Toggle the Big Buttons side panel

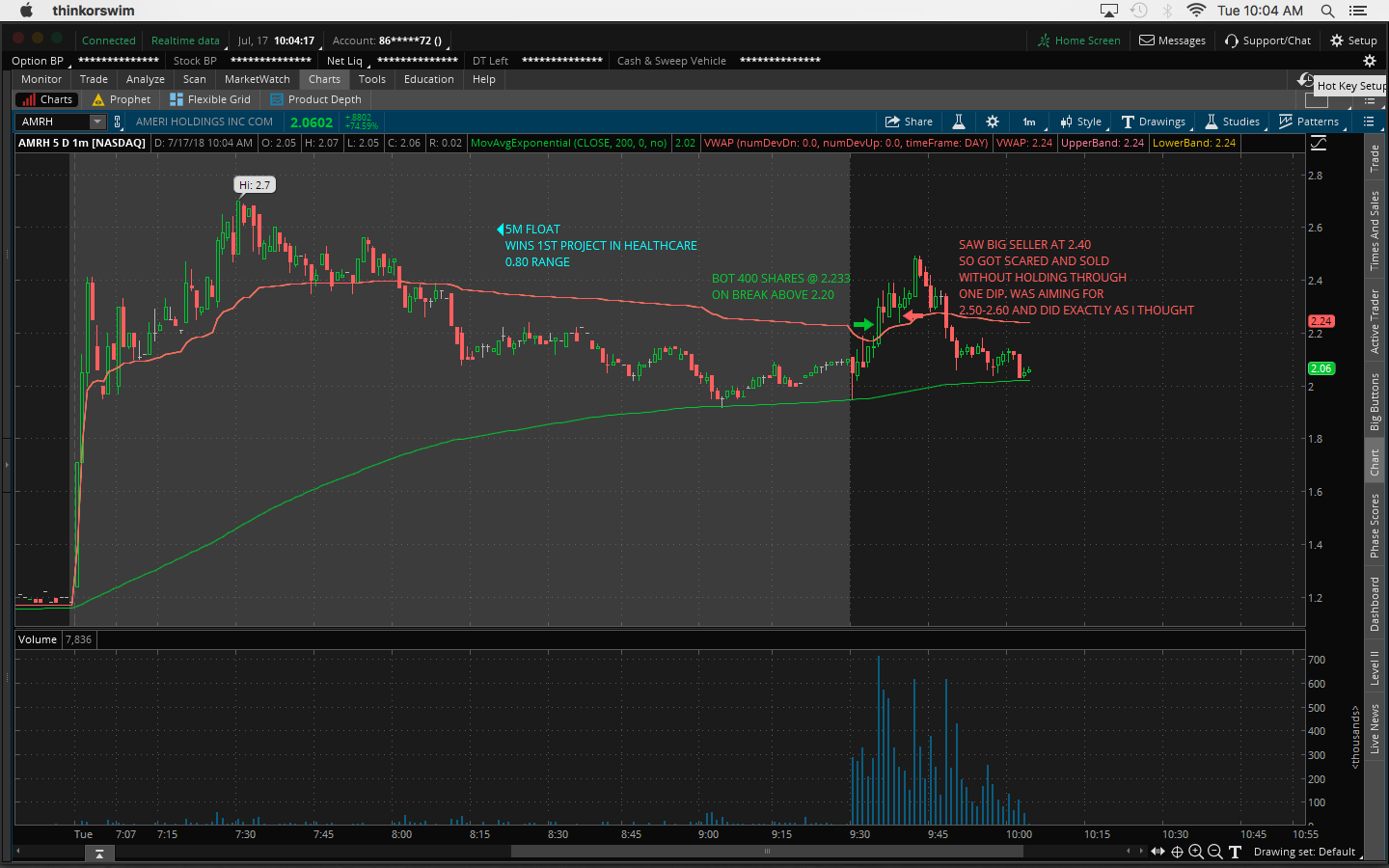click(1375, 401)
